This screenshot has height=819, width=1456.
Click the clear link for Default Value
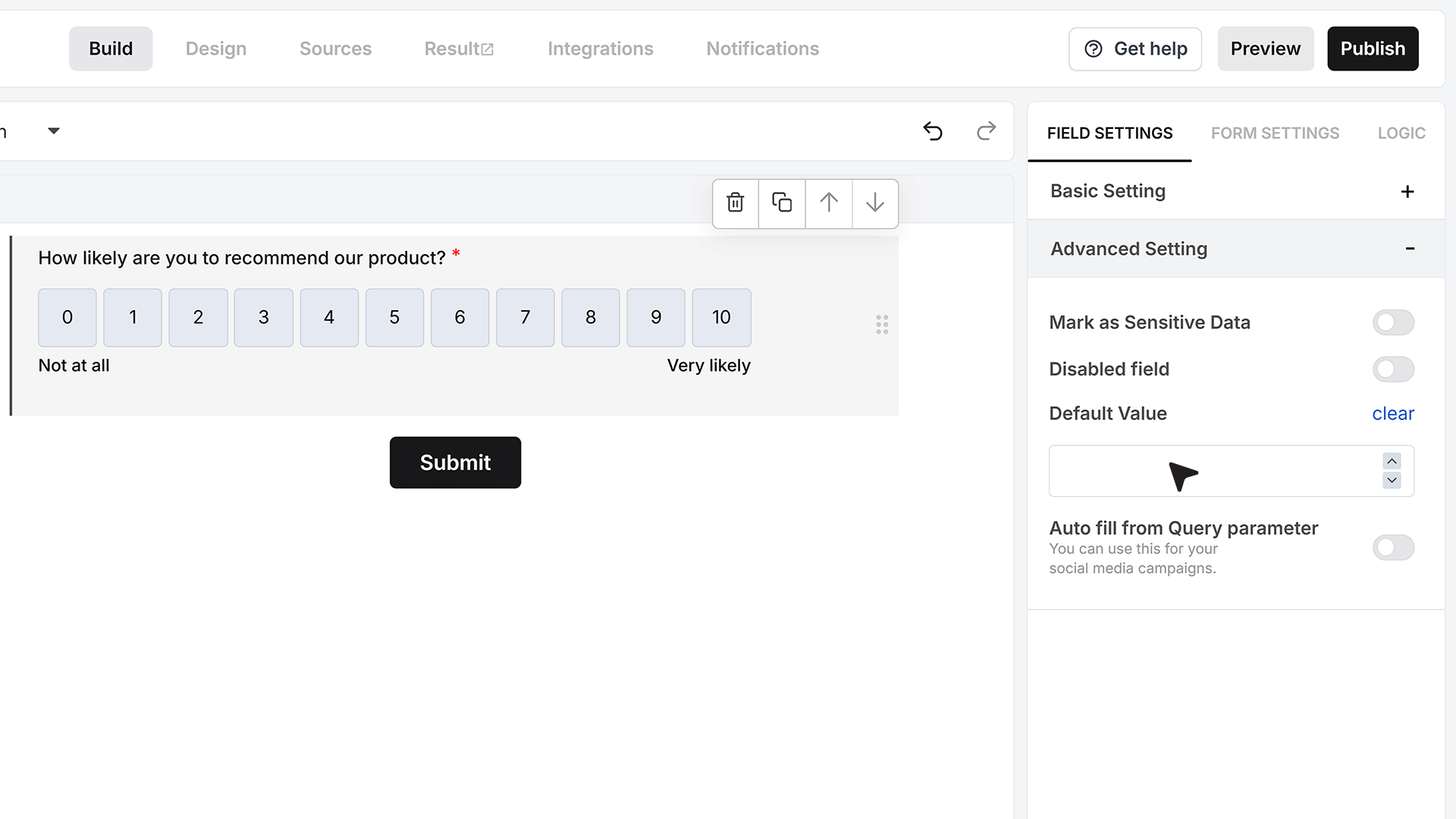click(x=1393, y=414)
